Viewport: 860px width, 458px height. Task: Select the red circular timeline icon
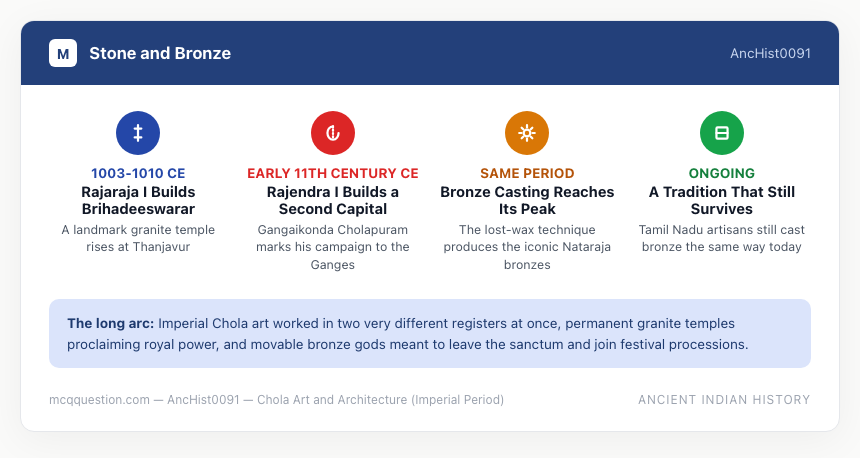point(332,133)
